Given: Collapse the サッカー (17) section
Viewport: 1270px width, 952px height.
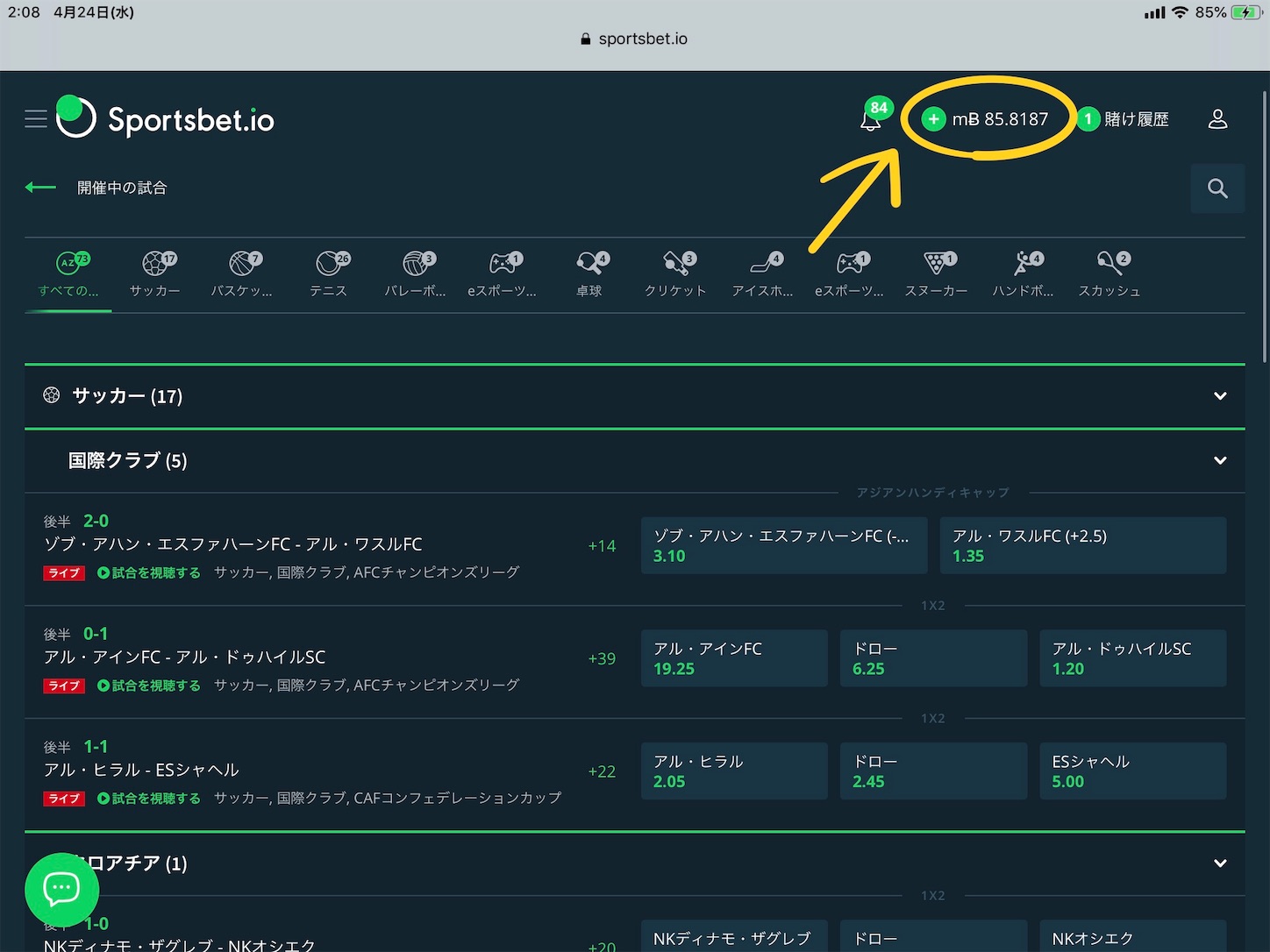Looking at the screenshot, I should point(1220,396).
